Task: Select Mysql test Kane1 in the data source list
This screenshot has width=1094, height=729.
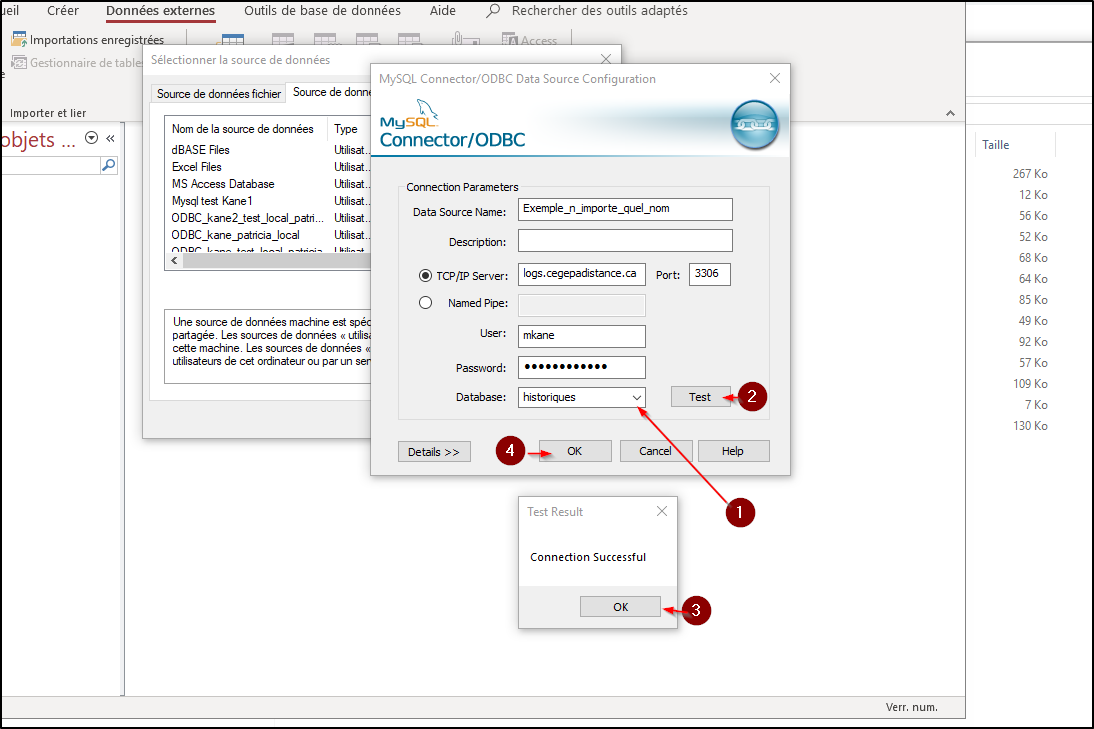Action: [212, 201]
